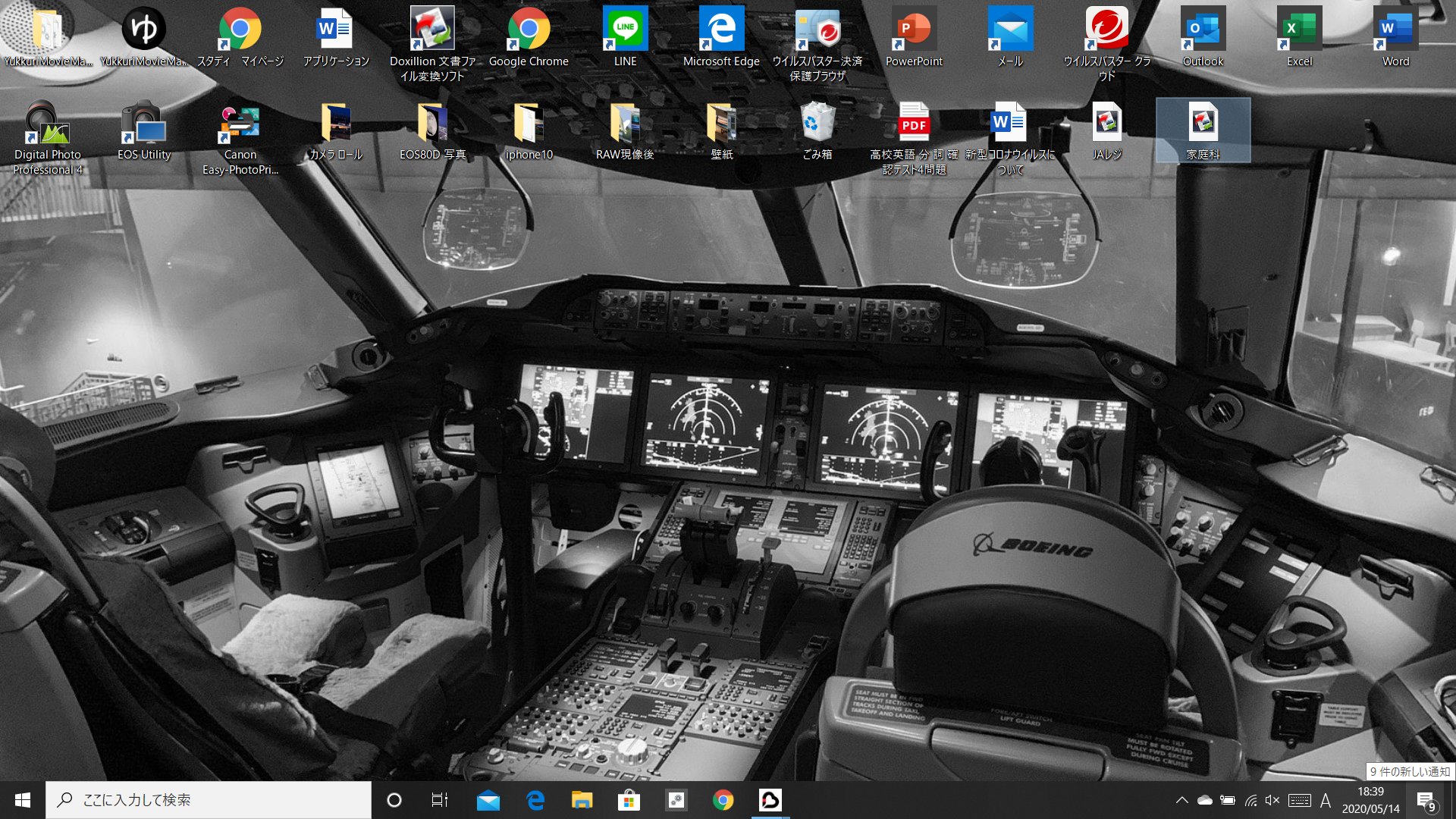This screenshot has width=1456, height=819.
Task: Launch the PowerPoint desktop shortcut
Action: click(x=914, y=36)
